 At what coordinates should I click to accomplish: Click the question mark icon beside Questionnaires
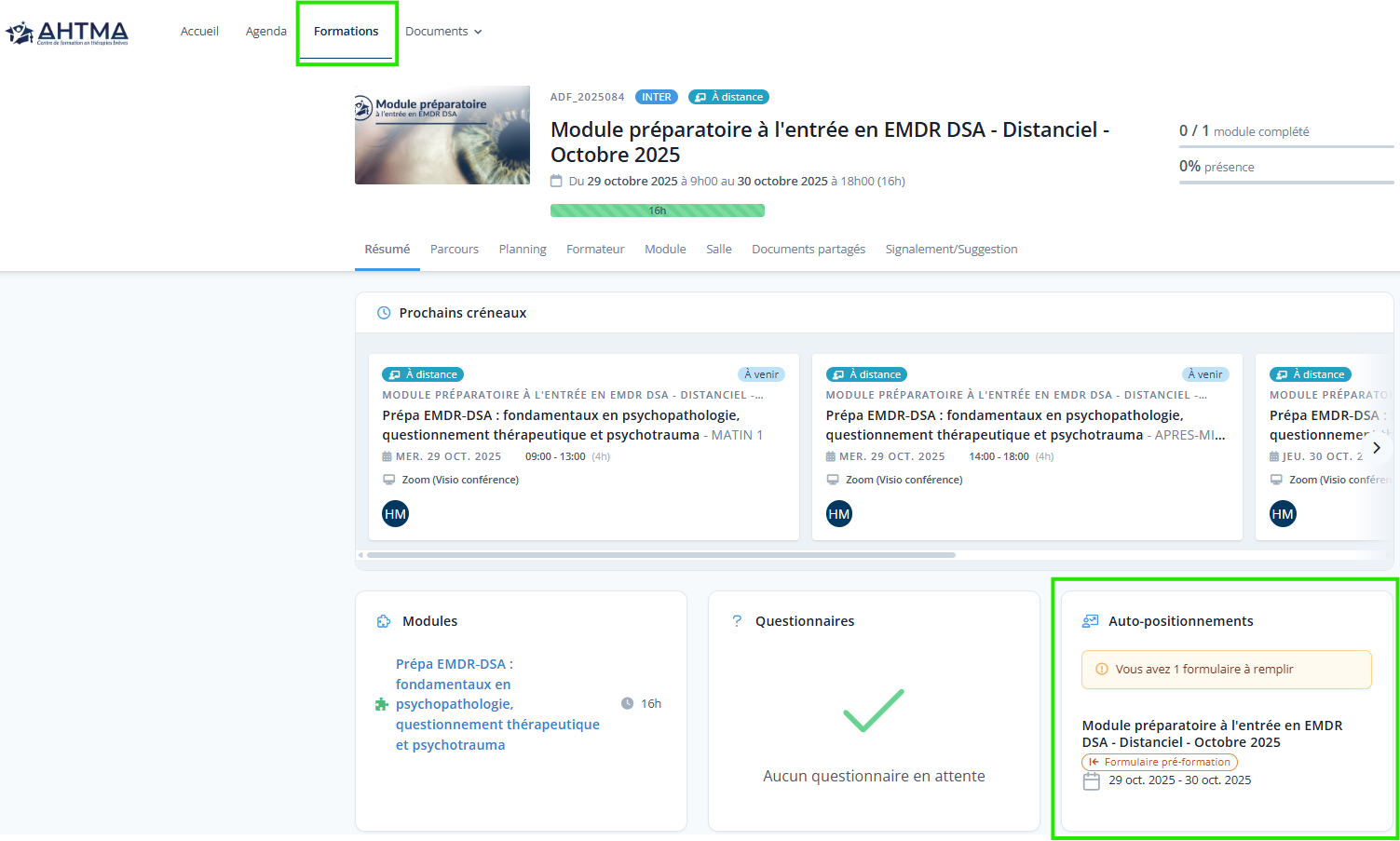737,621
